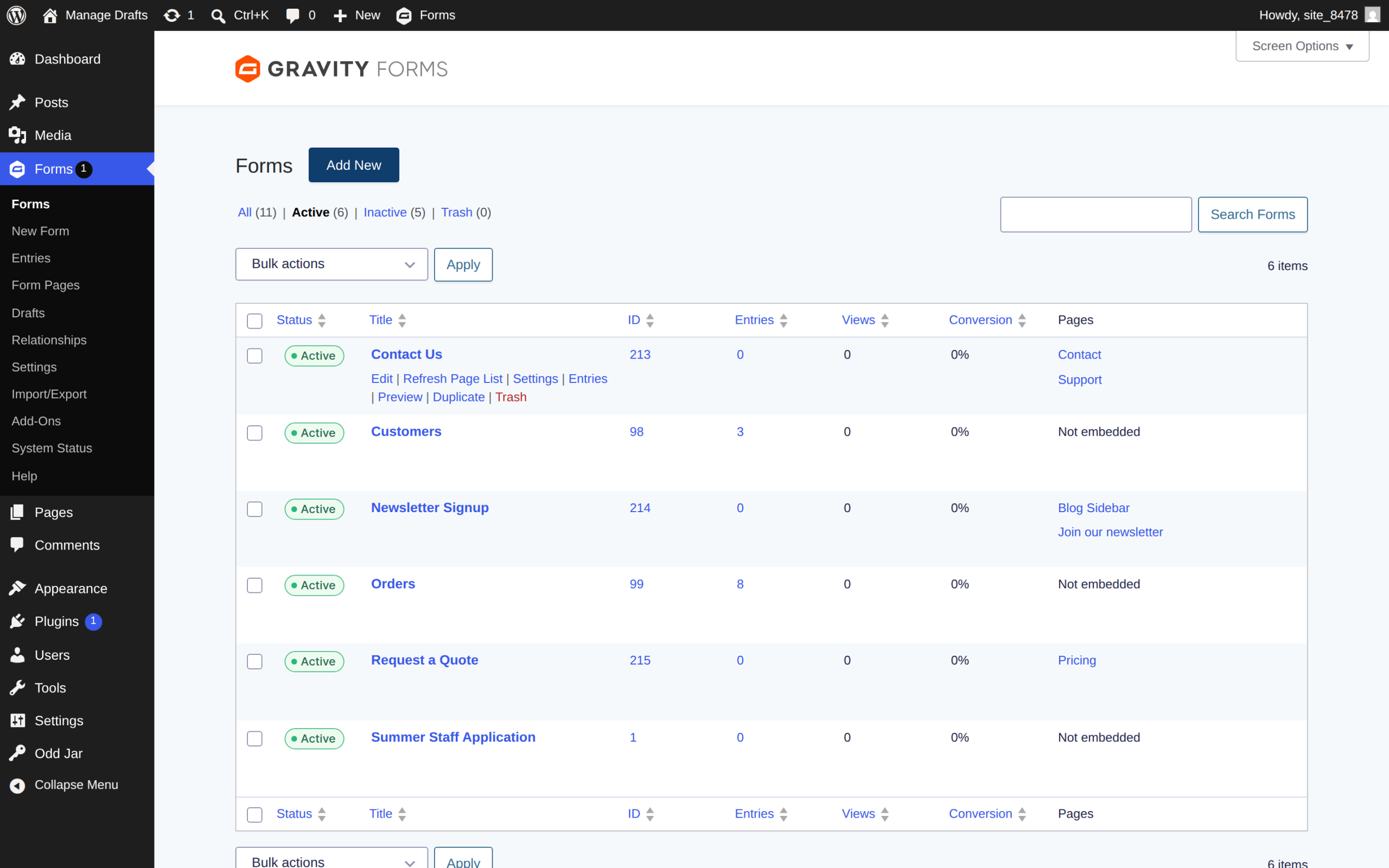This screenshot has height=868, width=1389.
Task: Click the plus New icon in admin bar
Action: 340,16
